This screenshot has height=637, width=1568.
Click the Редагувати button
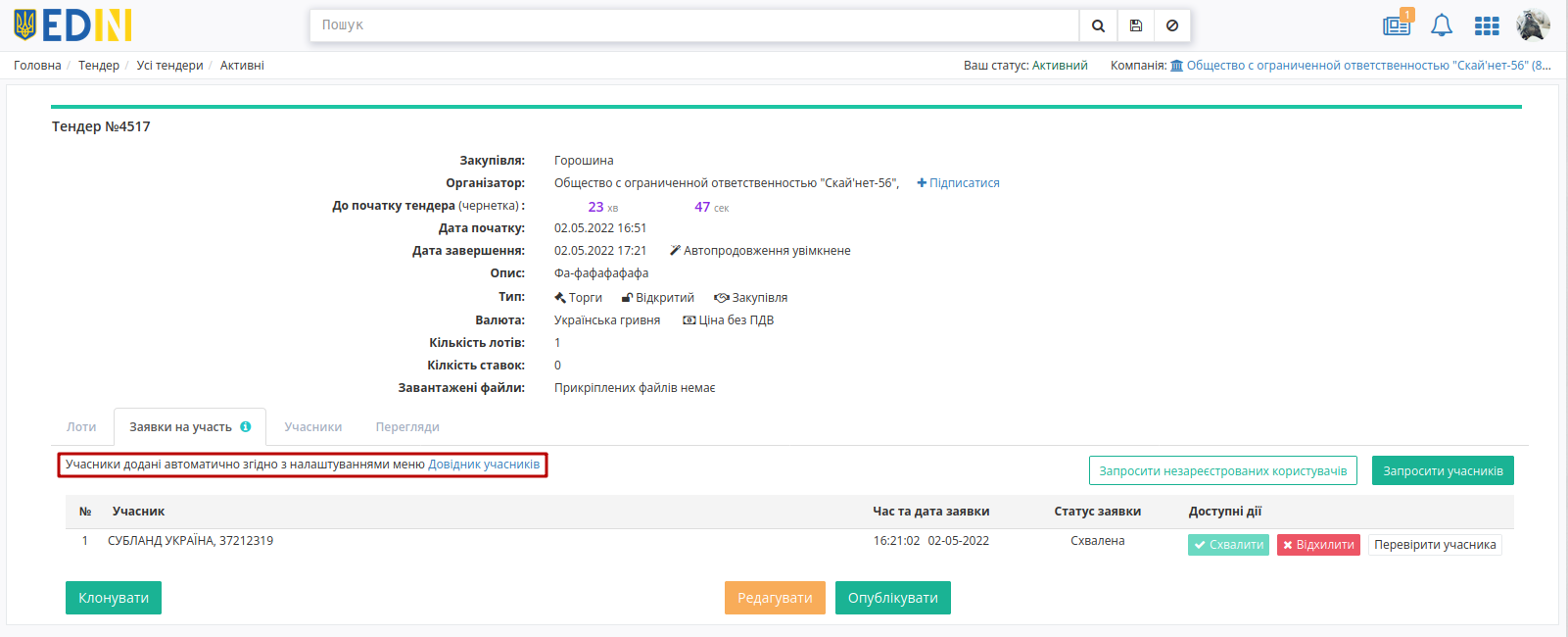point(775,598)
